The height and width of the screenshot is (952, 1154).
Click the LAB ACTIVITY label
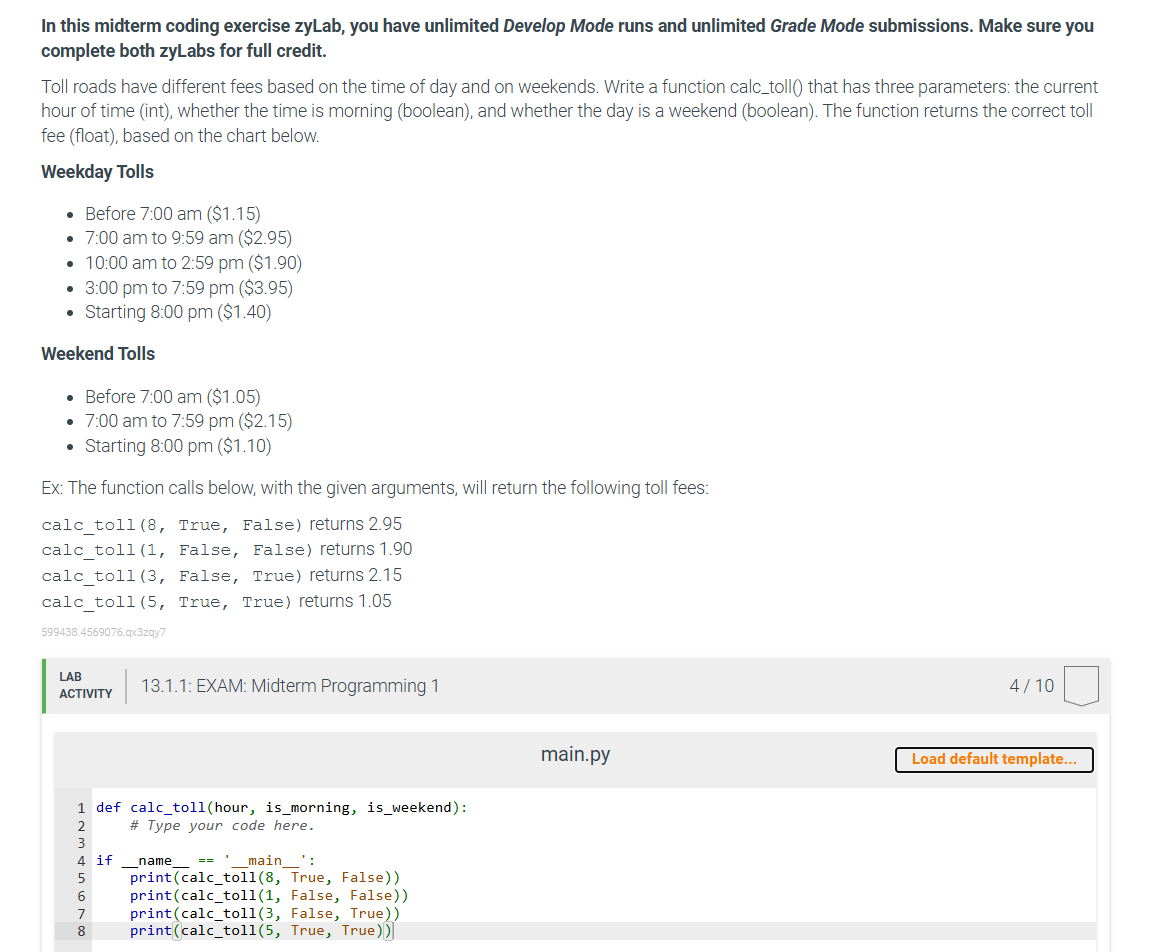point(86,685)
